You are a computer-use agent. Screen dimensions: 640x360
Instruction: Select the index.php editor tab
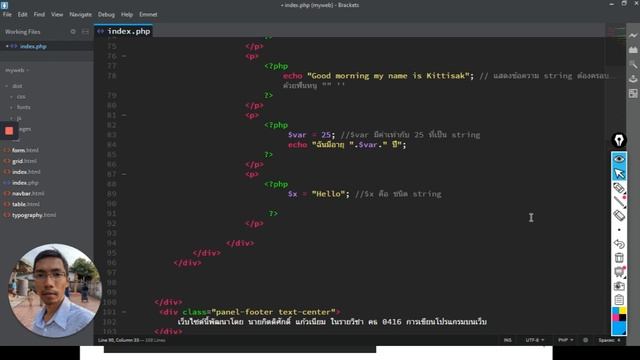click(x=124, y=31)
